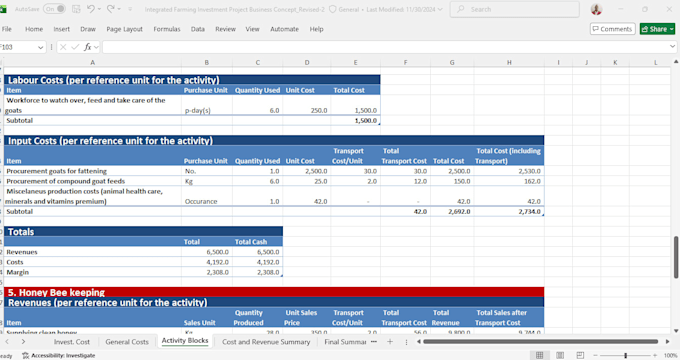Viewport: 680px width, 360px height.
Task: Select the Activity Blocks sheet tab
Action: (185, 341)
